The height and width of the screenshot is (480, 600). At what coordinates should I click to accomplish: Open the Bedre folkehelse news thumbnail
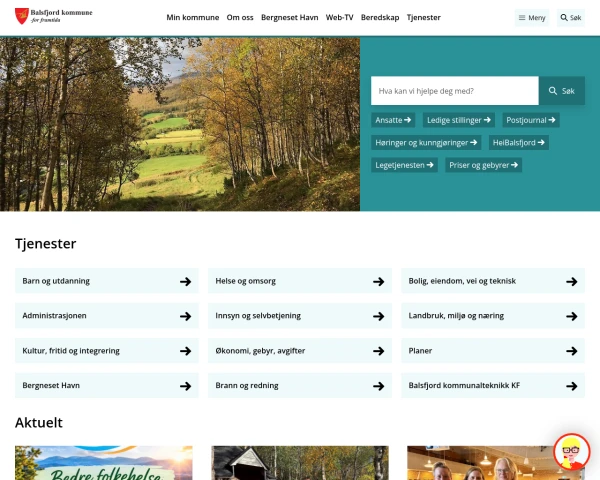click(x=104, y=463)
